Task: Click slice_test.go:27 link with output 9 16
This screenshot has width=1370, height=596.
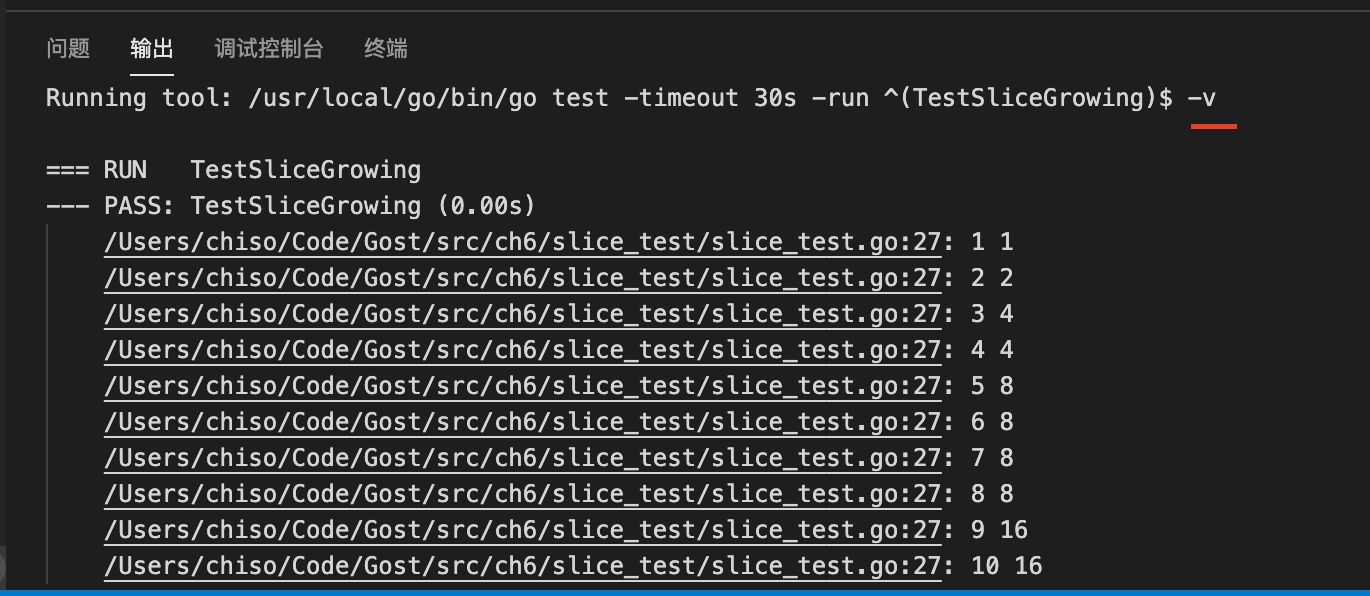Action: click(522, 530)
